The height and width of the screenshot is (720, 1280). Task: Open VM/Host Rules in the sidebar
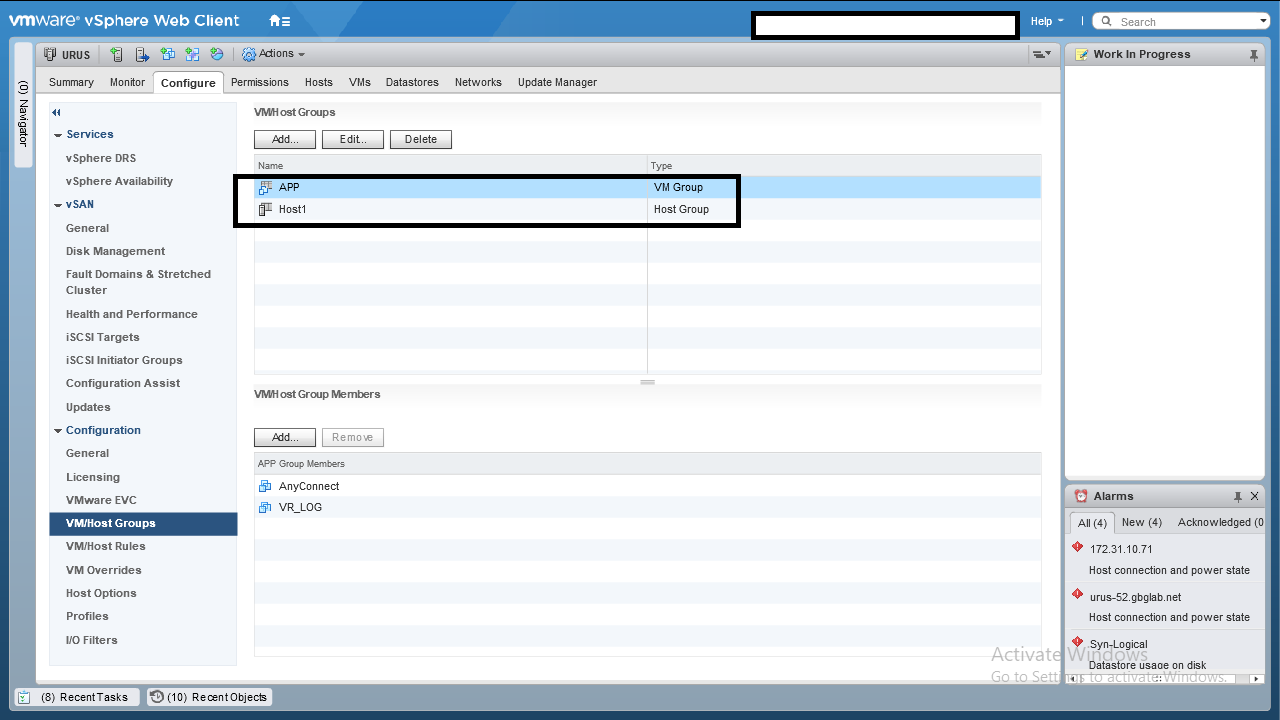click(x=105, y=546)
